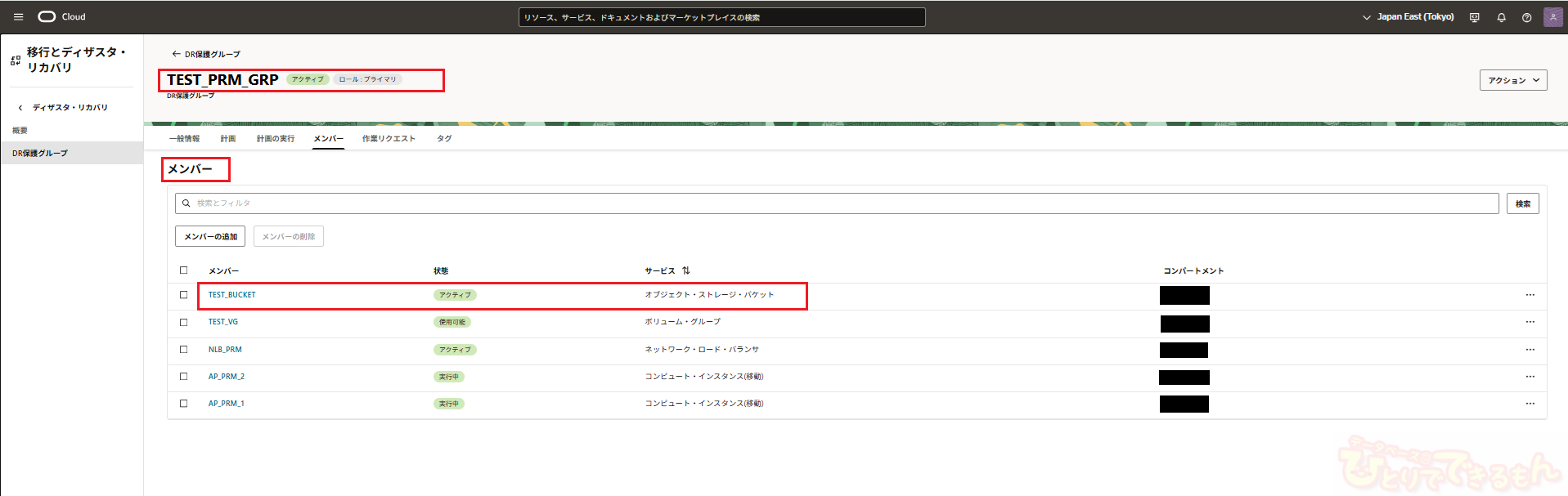Open row actions menu for AP_PRM_1

(x=1530, y=404)
